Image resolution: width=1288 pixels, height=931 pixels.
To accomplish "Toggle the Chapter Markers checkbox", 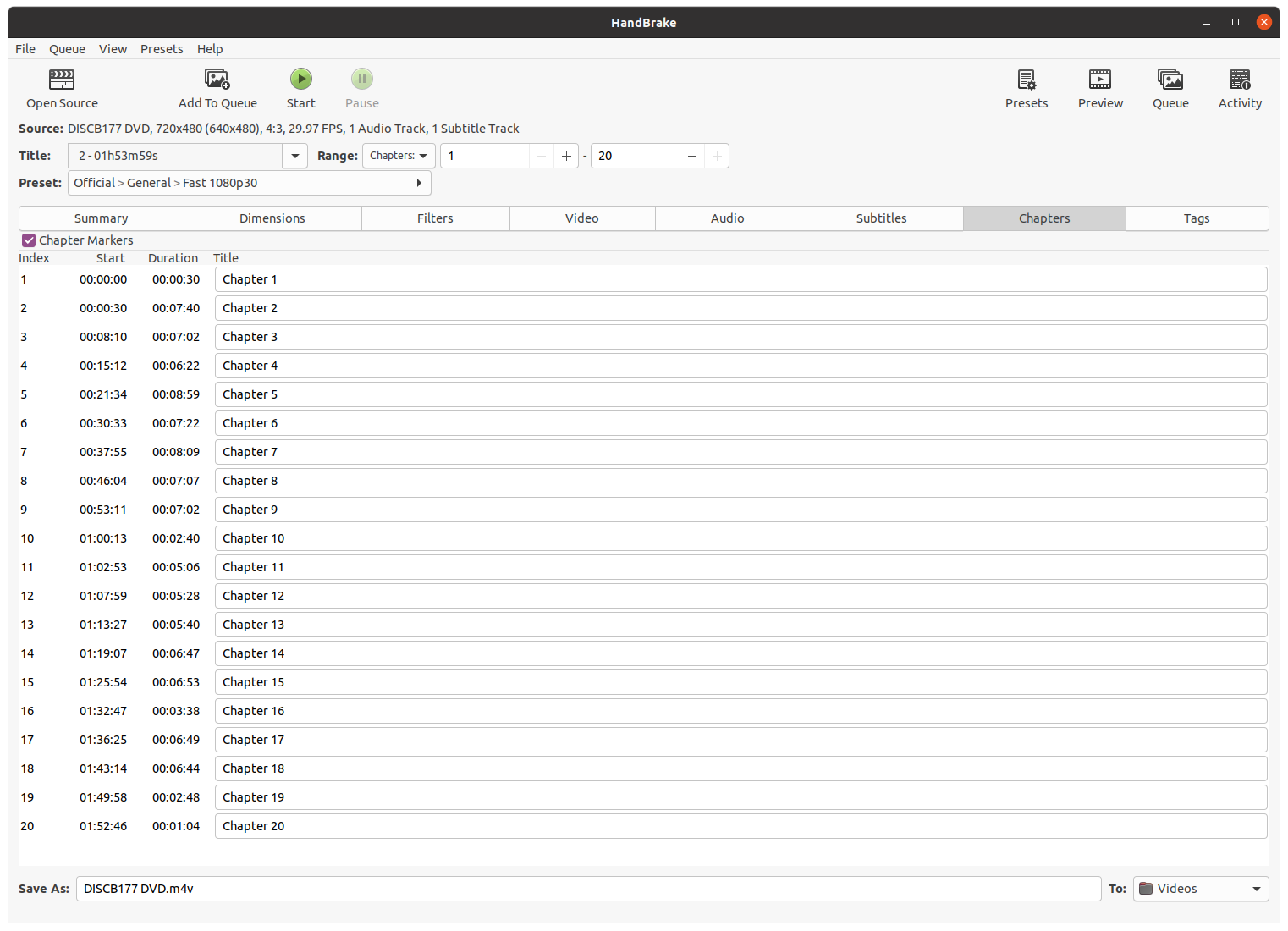I will click(29, 240).
